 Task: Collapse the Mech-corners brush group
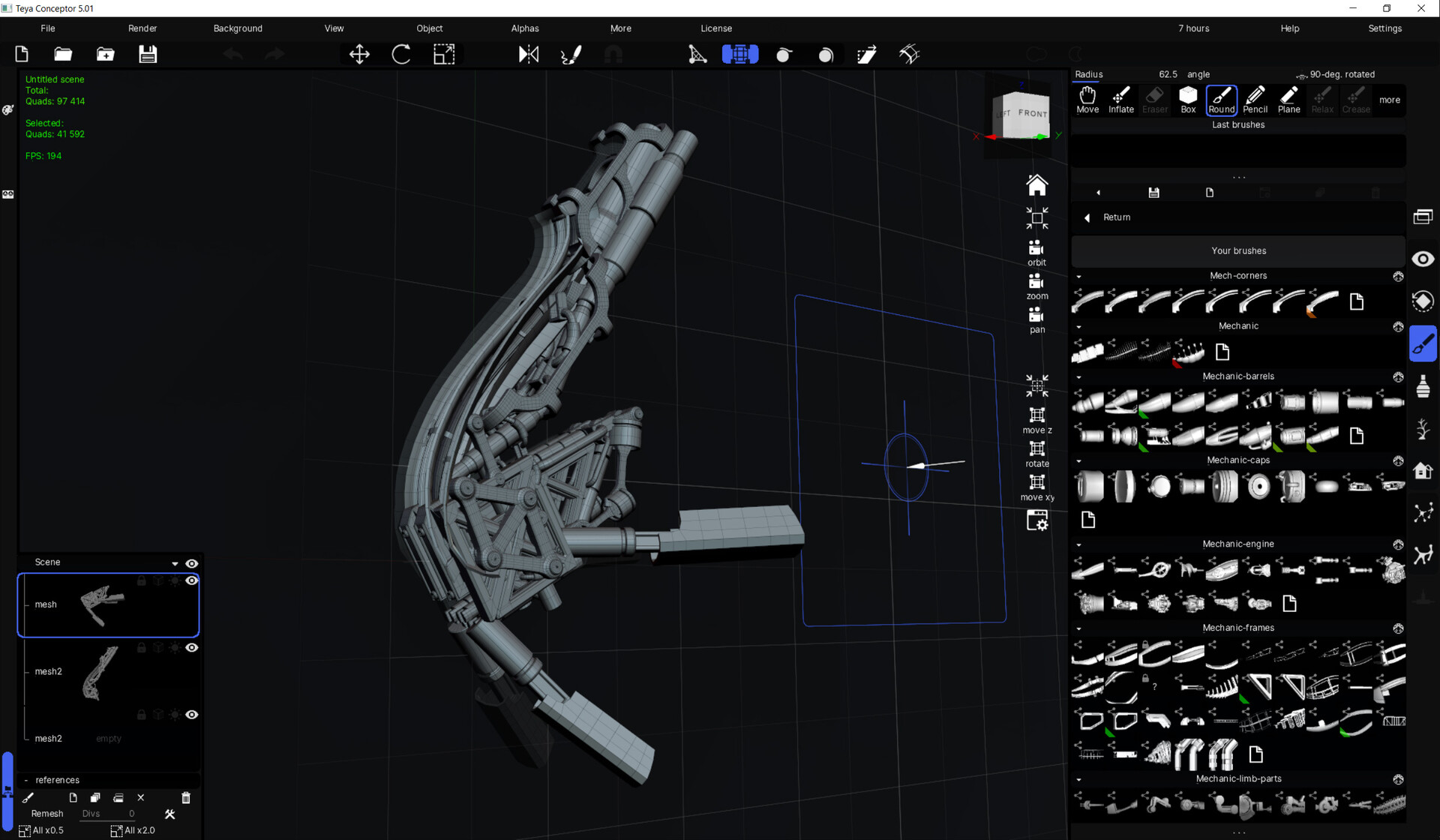click(x=1078, y=277)
